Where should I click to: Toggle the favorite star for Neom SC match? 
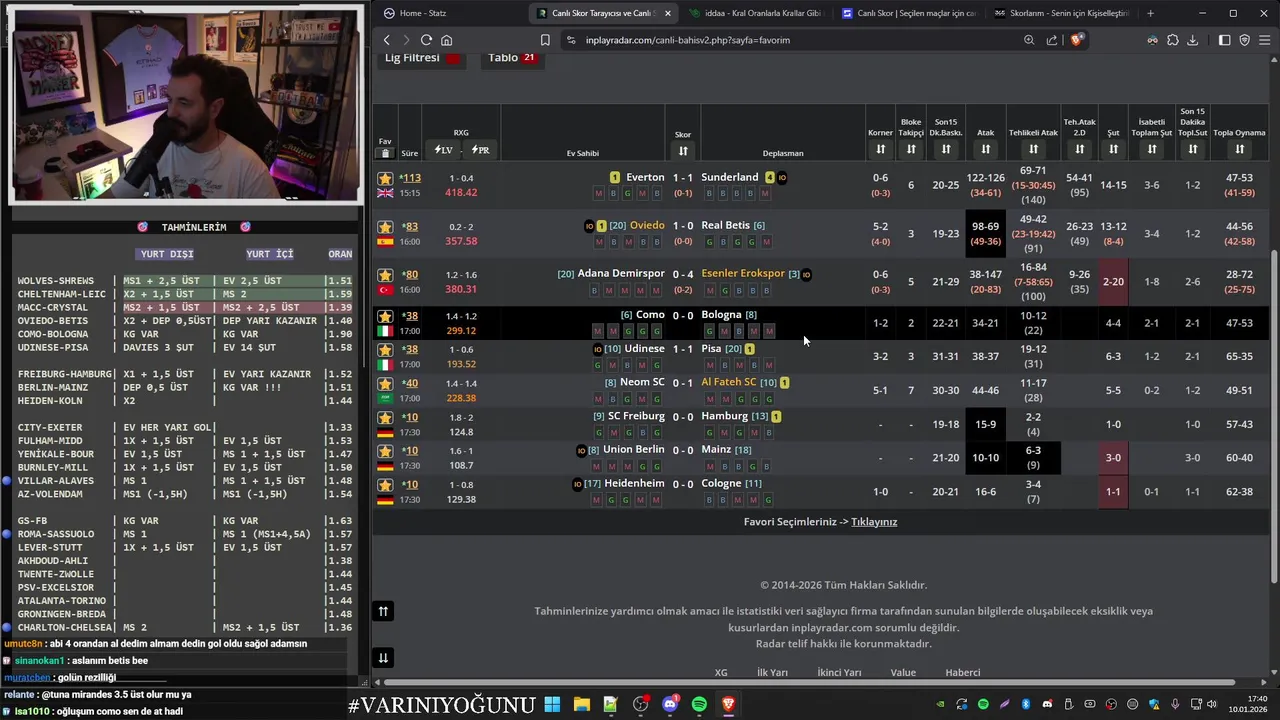[385, 384]
